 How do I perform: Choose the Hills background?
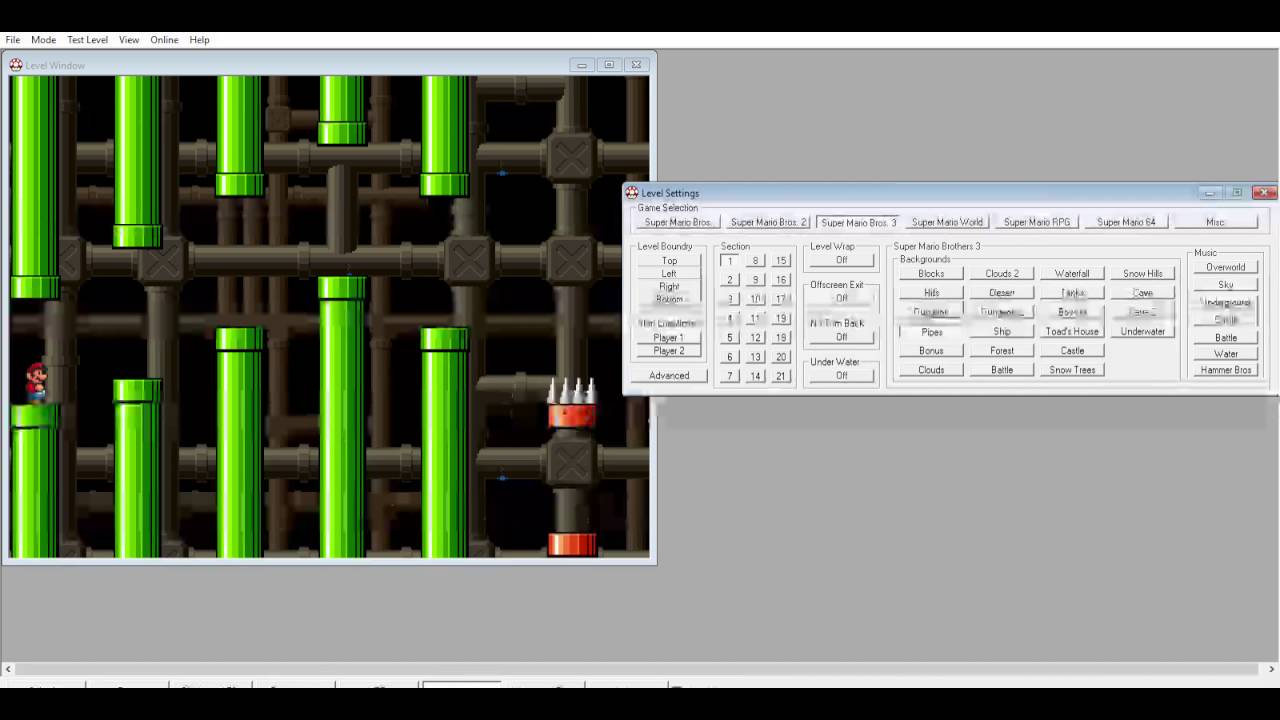tap(931, 293)
